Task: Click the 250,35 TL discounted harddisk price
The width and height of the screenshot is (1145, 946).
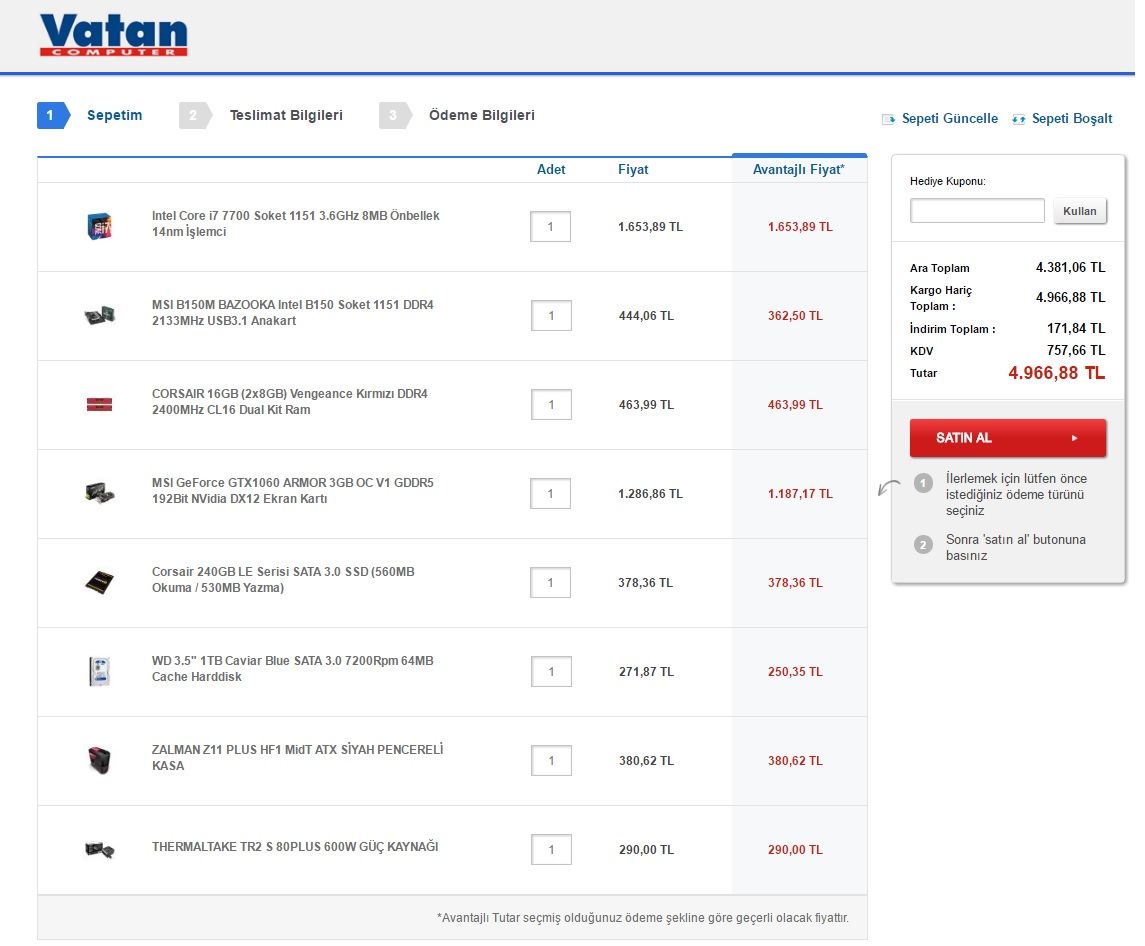Action: (795, 672)
